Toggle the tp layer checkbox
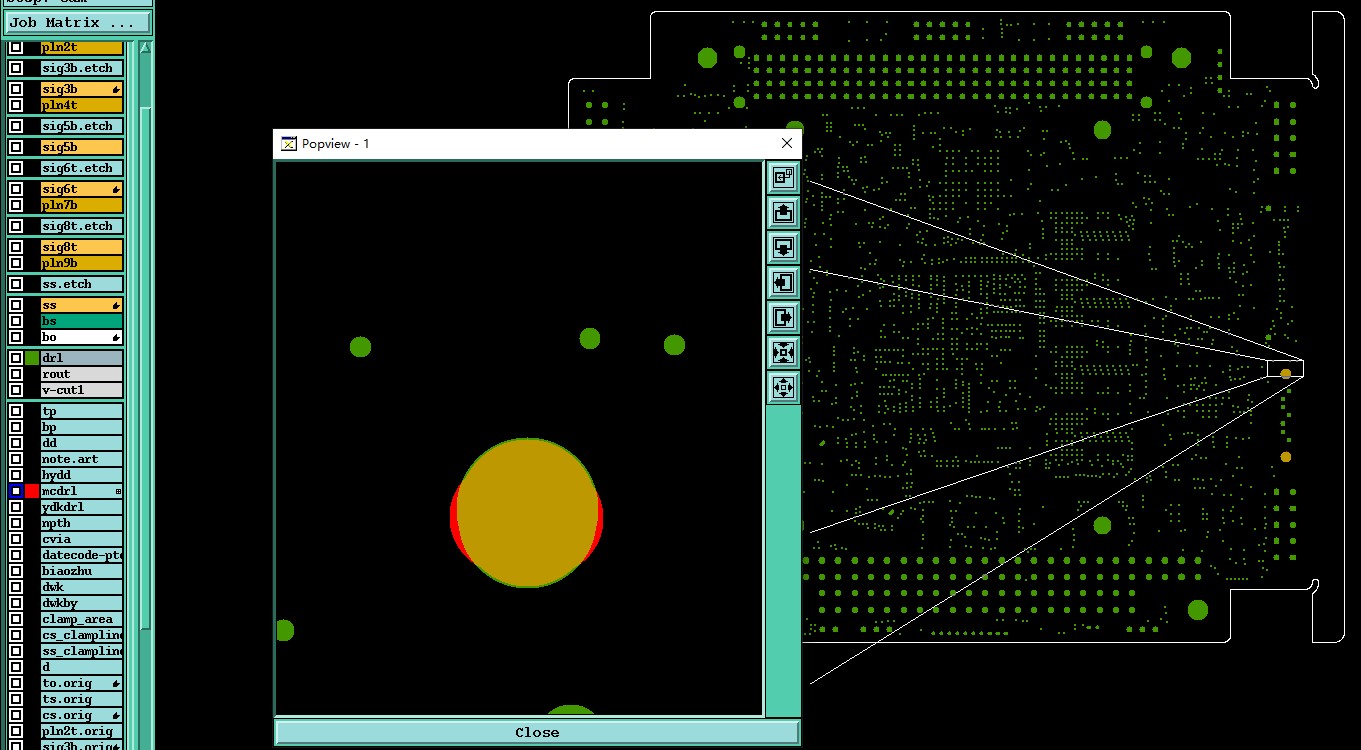Screen dimensions: 1361x750 (x=16, y=411)
